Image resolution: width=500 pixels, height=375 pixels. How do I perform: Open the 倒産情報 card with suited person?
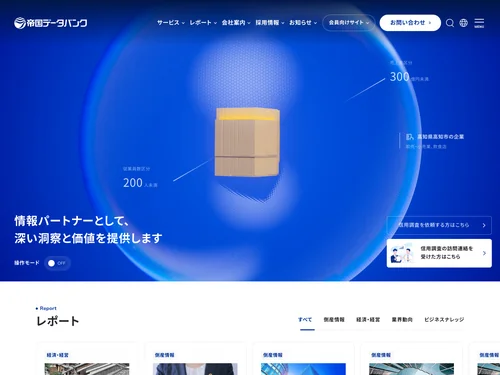click(195, 360)
